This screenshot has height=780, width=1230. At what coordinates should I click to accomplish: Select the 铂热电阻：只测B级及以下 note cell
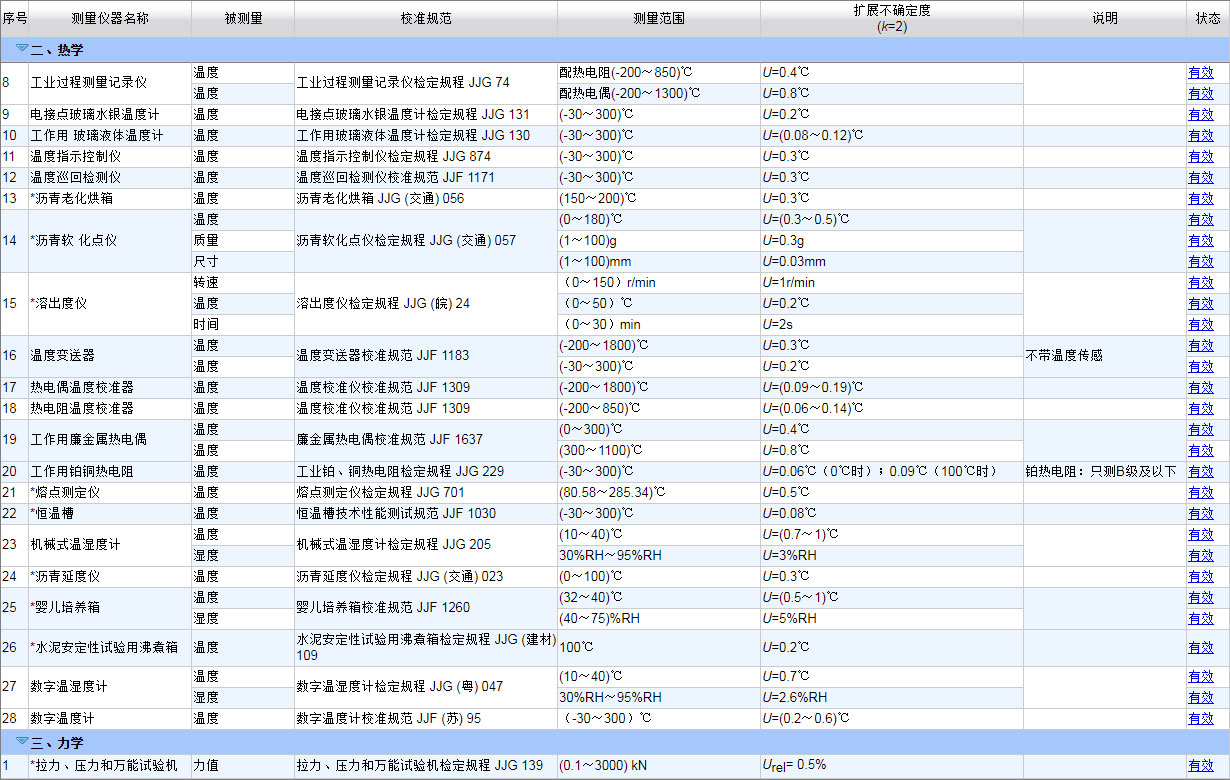point(1105,471)
